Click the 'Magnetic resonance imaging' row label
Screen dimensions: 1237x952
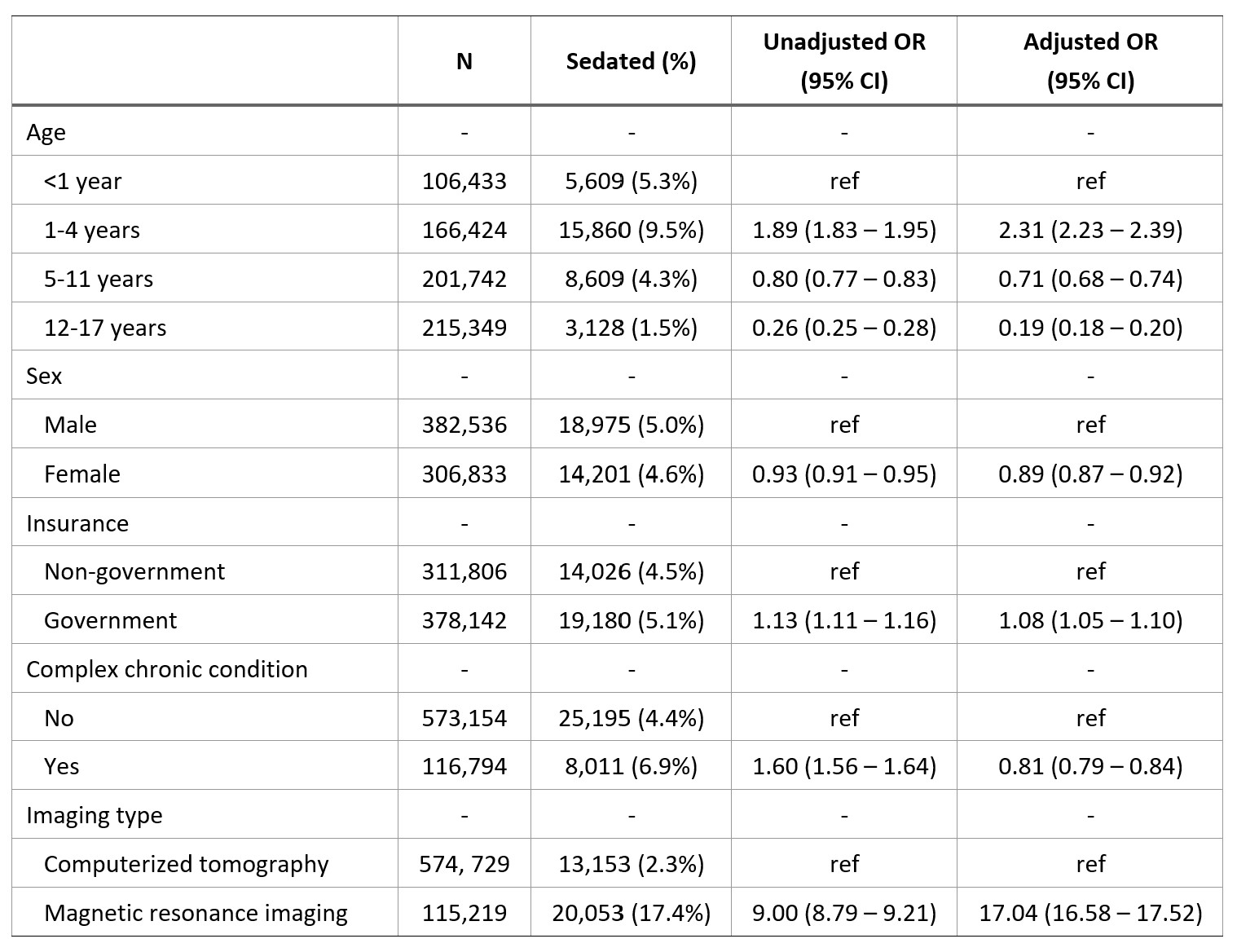(196, 913)
